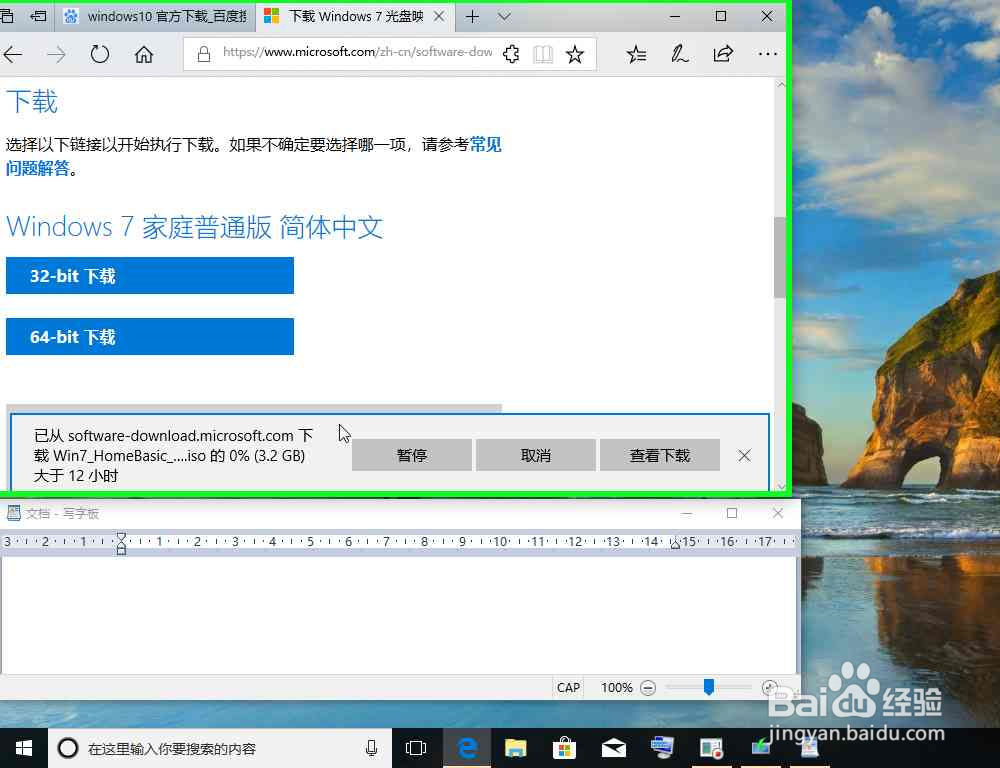Click the computer monitor taskbar icon
This screenshot has height=768, width=1000.
pos(662,748)
